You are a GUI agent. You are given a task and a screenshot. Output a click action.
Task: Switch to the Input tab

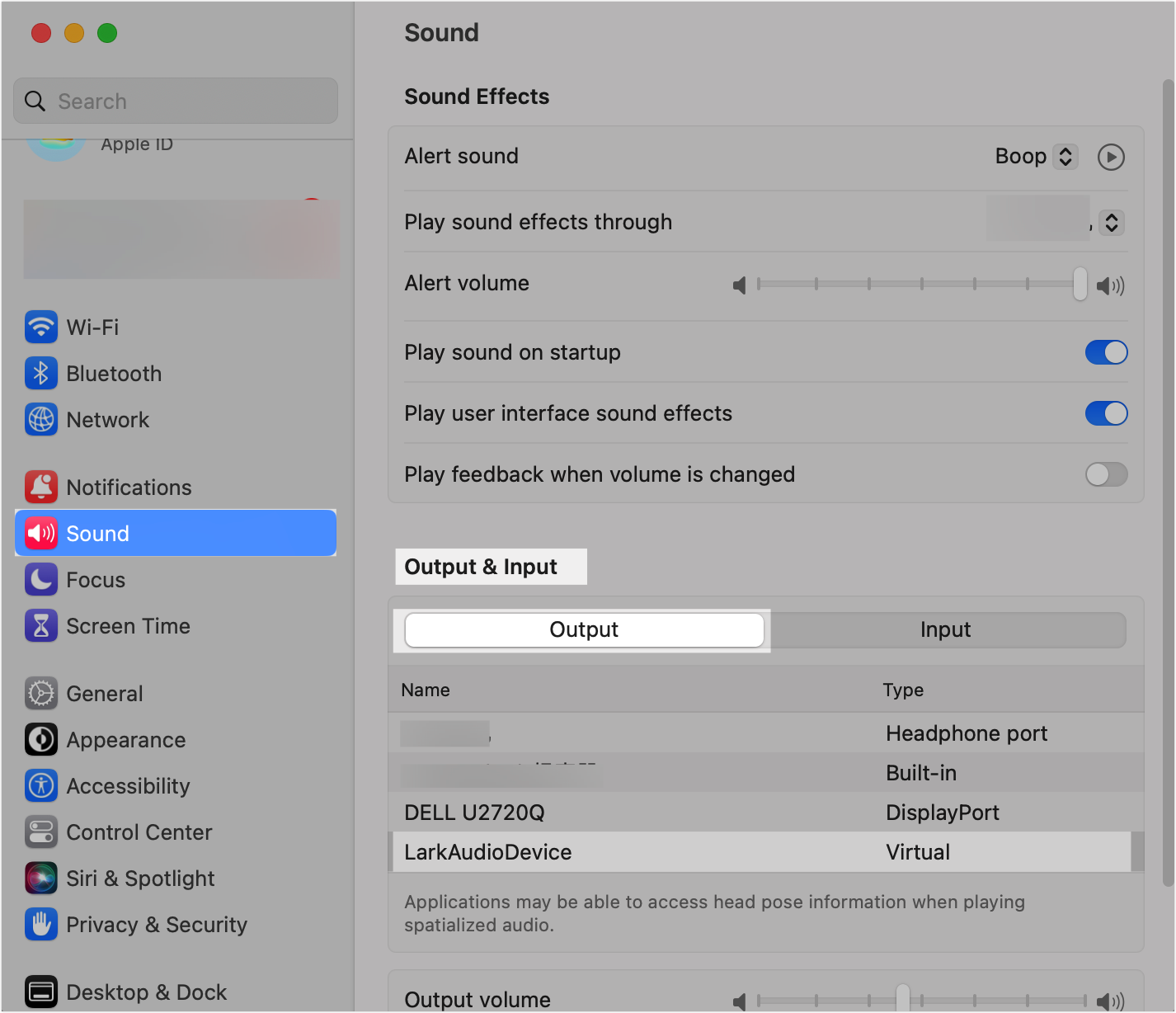coord(945,629)
